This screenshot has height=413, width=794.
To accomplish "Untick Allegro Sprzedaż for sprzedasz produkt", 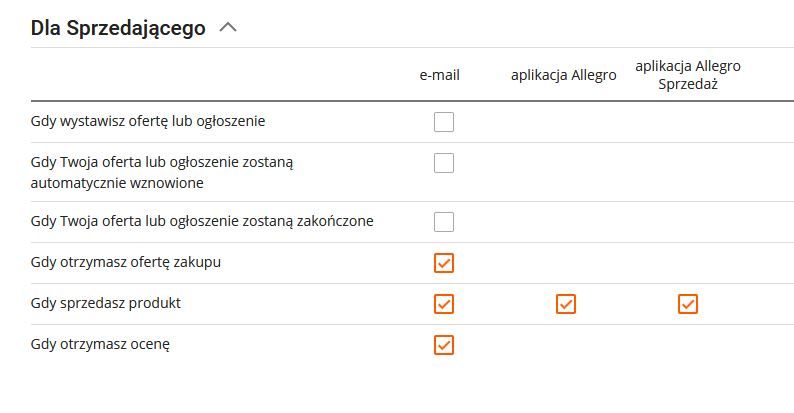I will (x=688, y=304).
